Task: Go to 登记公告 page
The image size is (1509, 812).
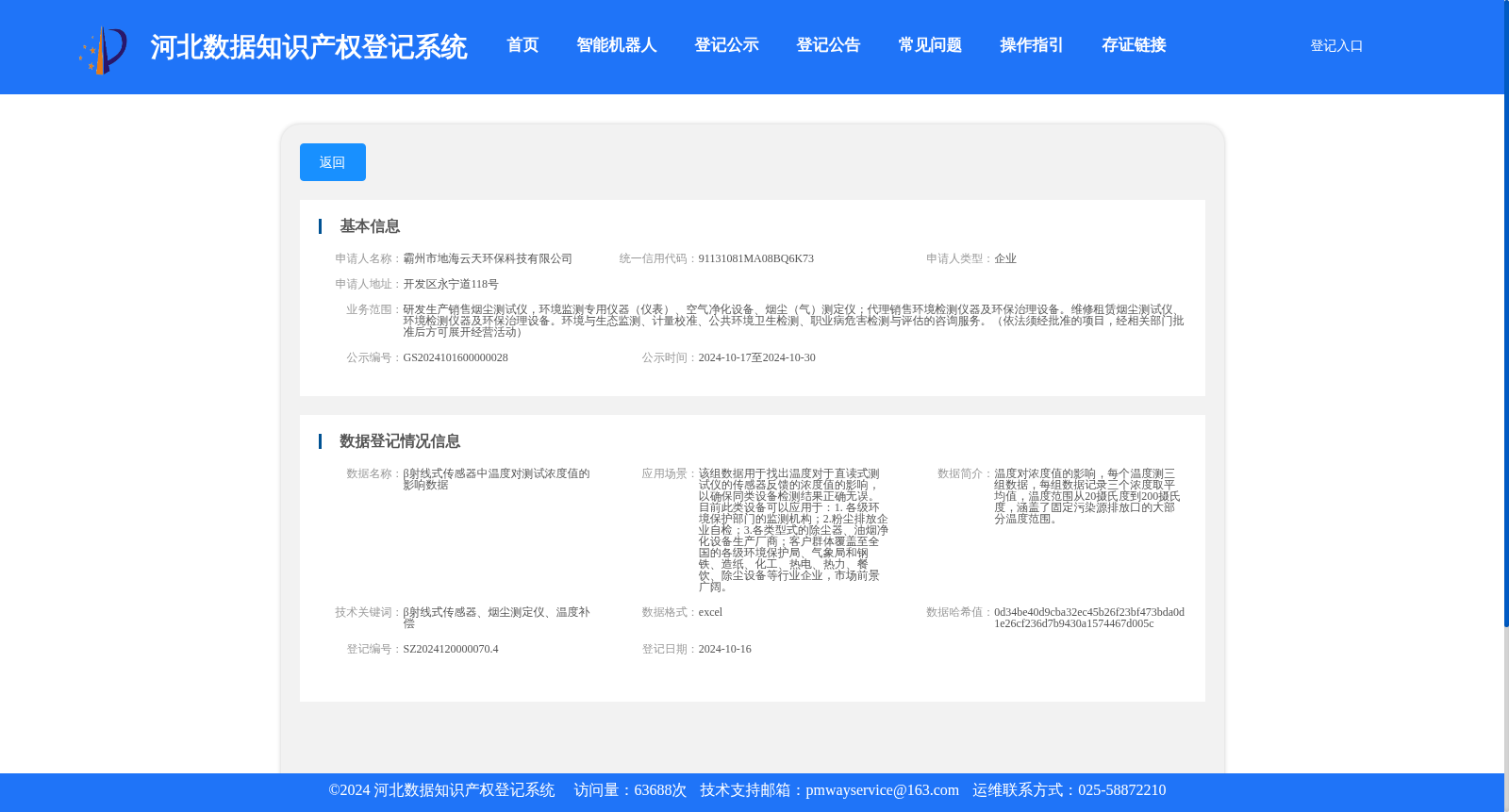Action: [829, 45]
